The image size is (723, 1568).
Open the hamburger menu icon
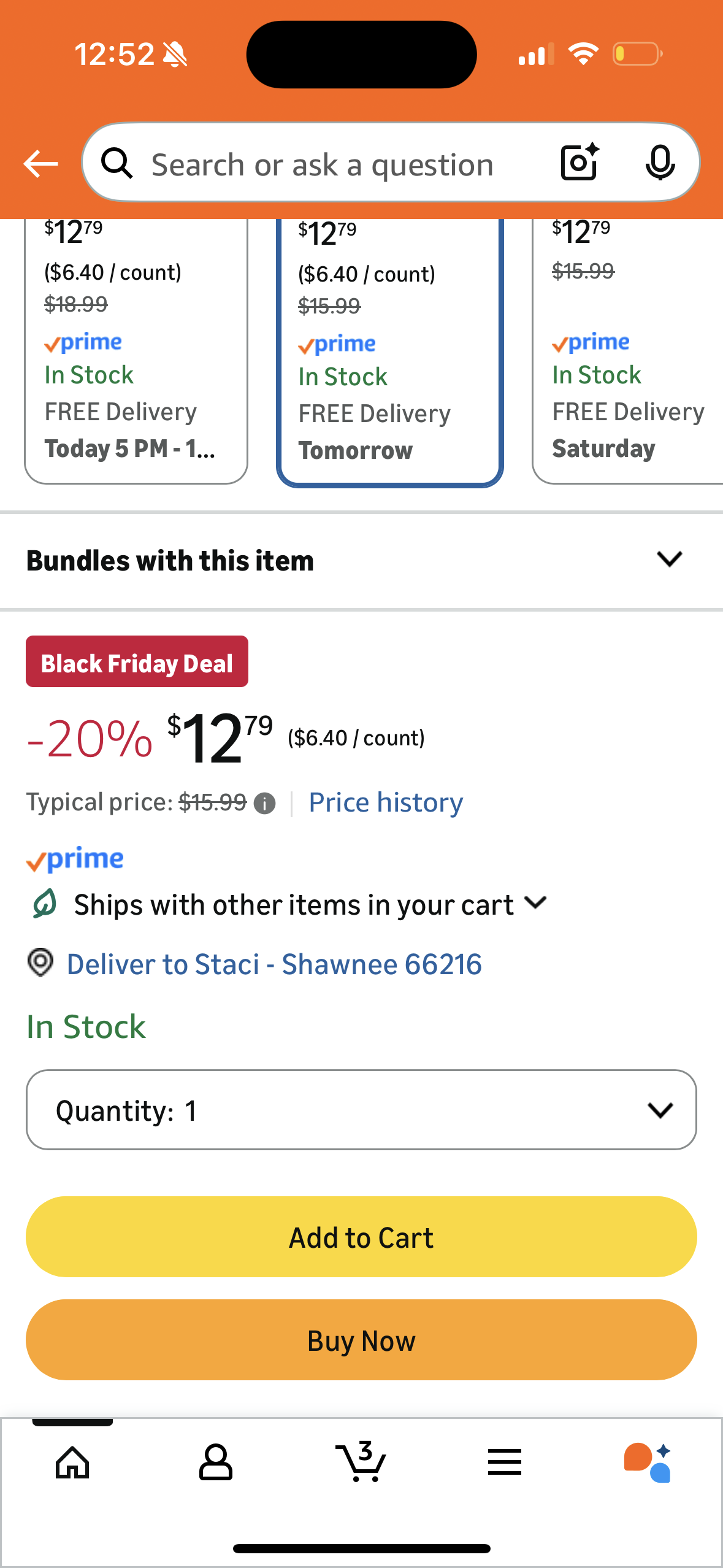[505, 1462]
